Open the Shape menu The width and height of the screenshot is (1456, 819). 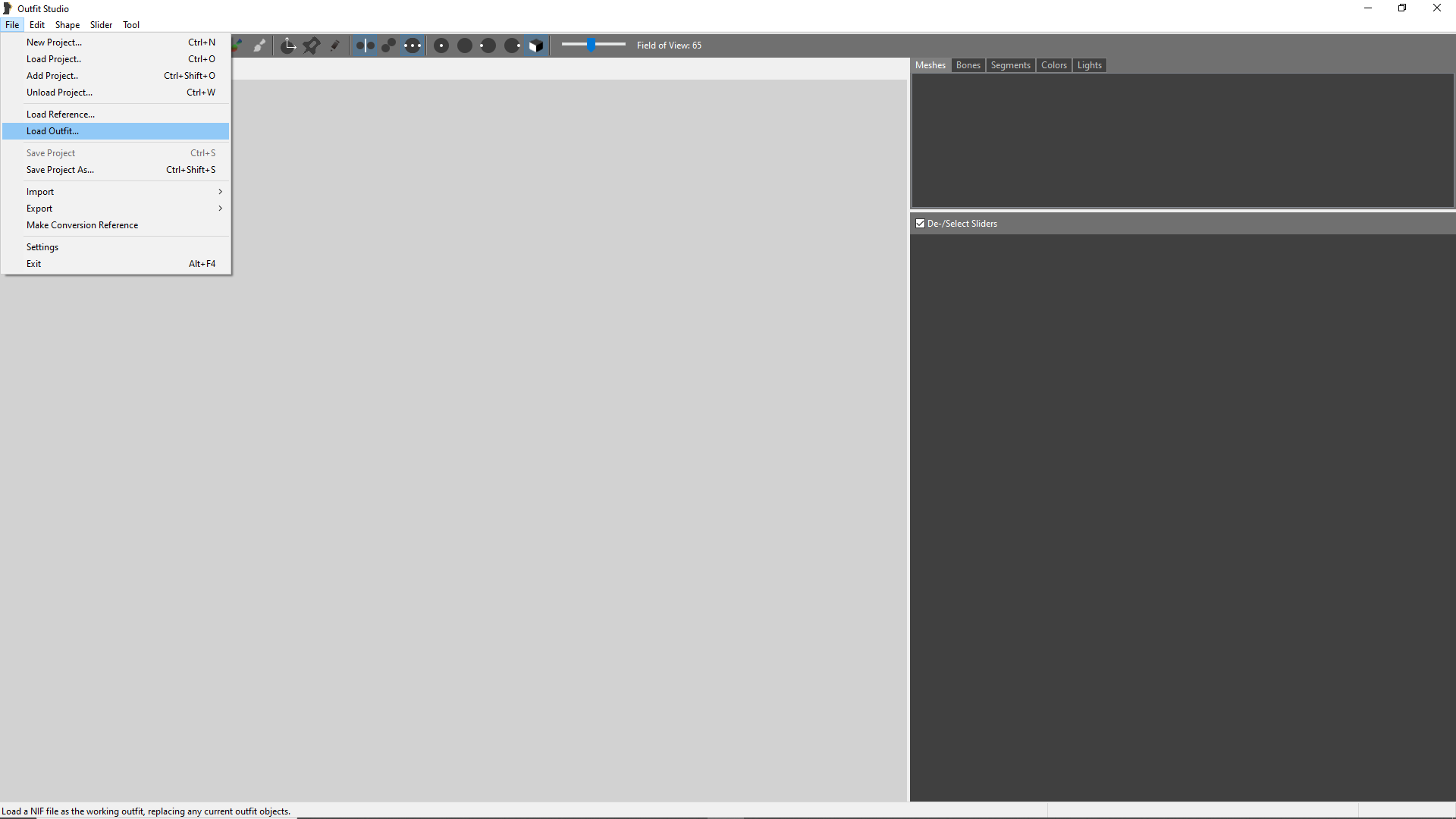[67, 25]
